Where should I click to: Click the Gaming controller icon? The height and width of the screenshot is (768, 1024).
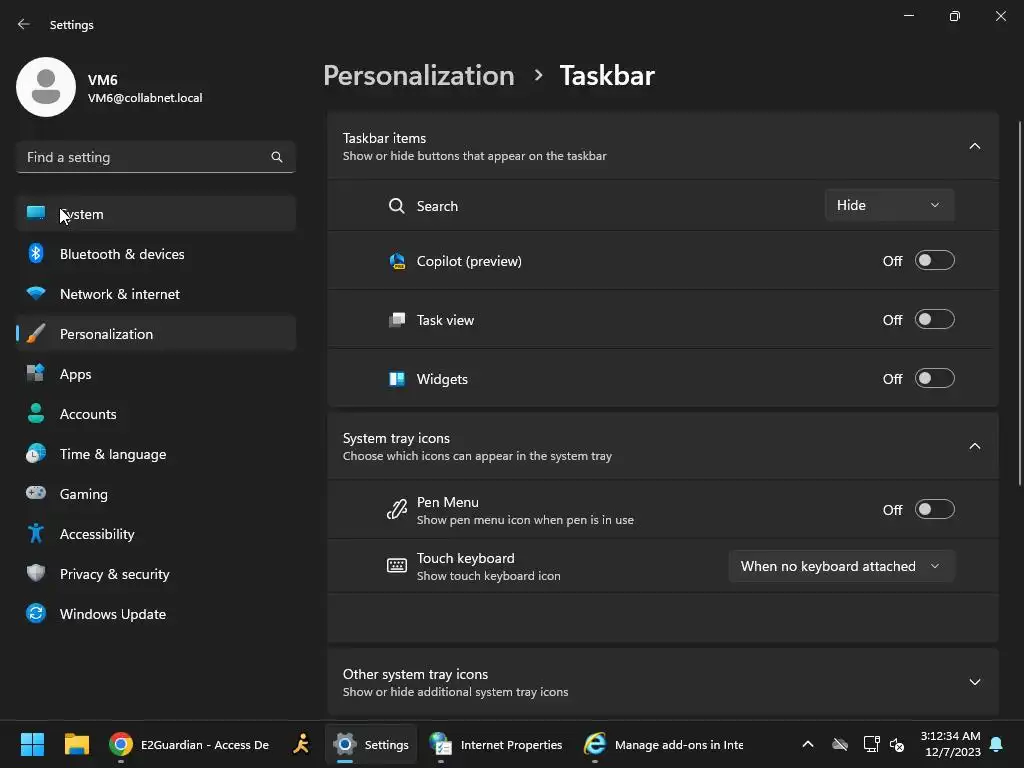36,494
